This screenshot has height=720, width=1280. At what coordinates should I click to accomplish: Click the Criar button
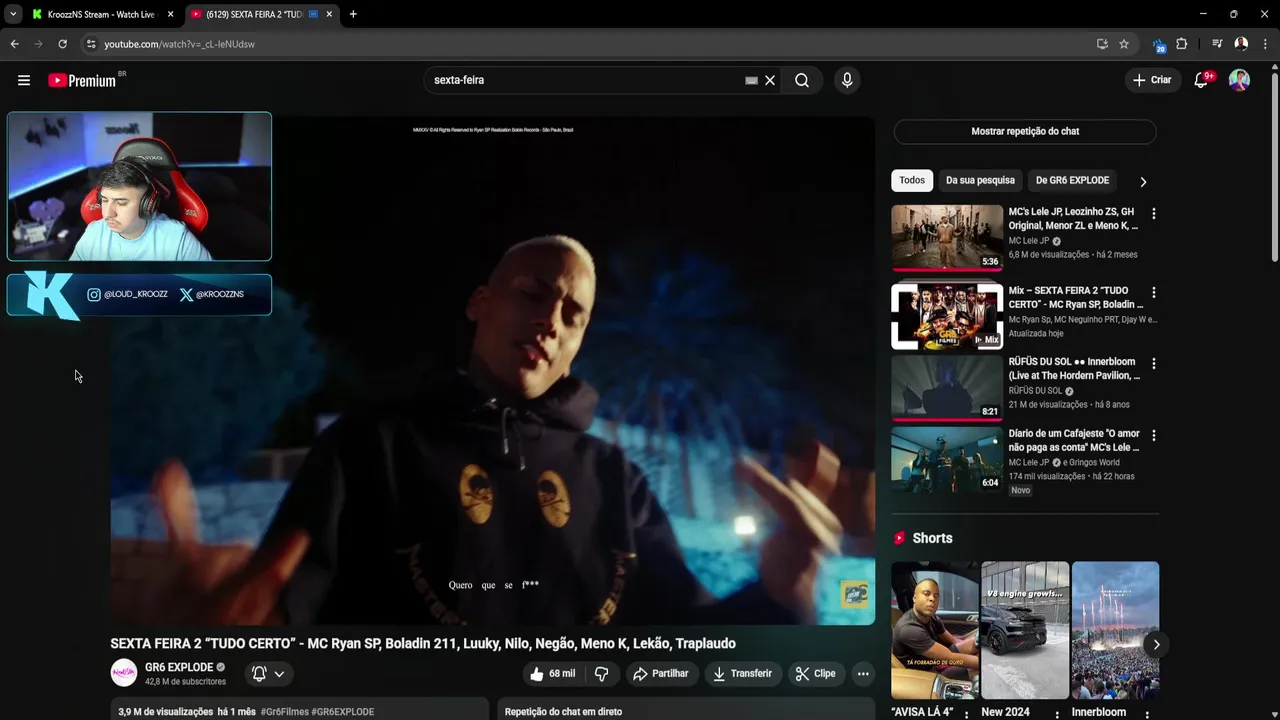pyautogui.click(x=1151, y=80)
